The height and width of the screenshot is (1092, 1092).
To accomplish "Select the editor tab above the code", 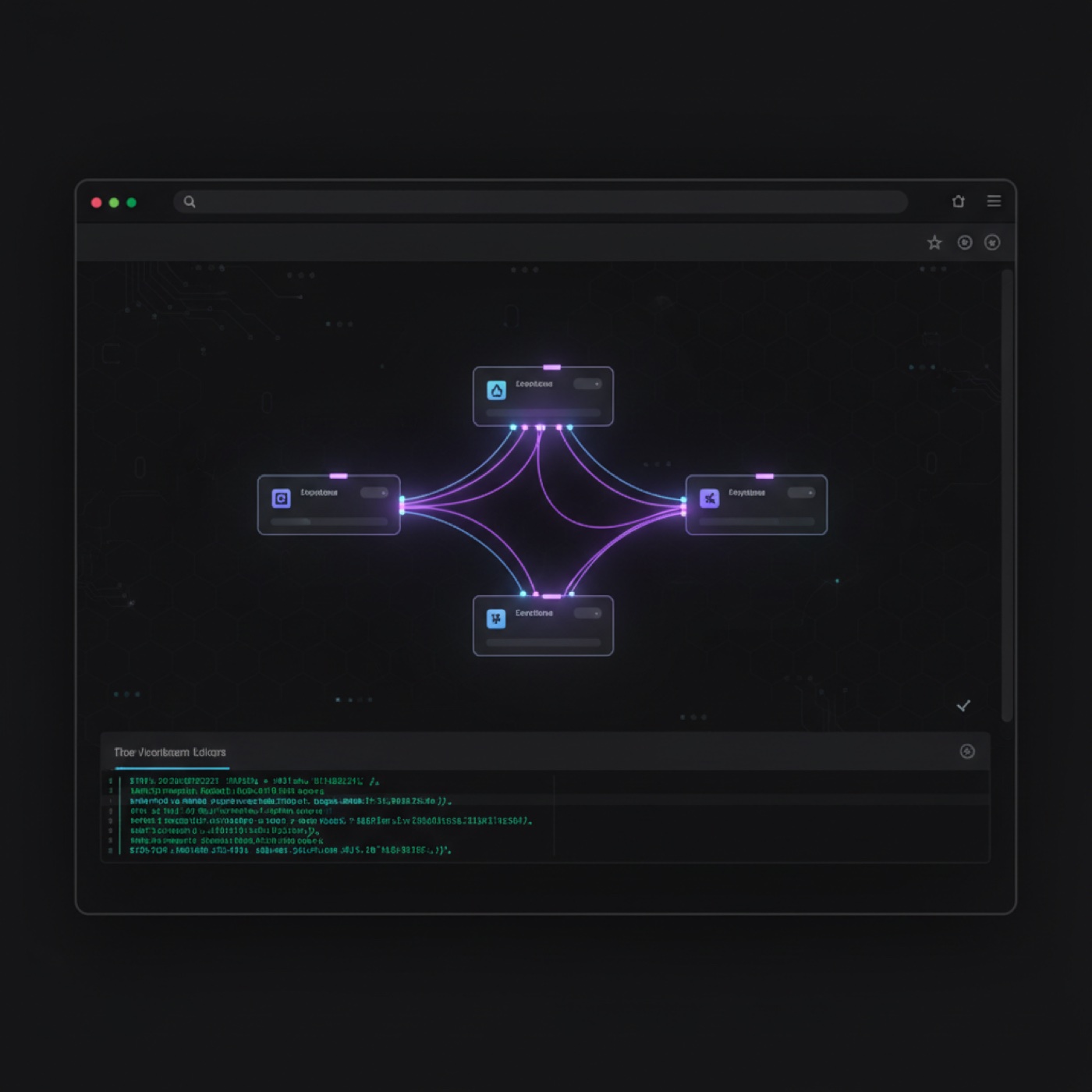I will click(x=170, y=753).
